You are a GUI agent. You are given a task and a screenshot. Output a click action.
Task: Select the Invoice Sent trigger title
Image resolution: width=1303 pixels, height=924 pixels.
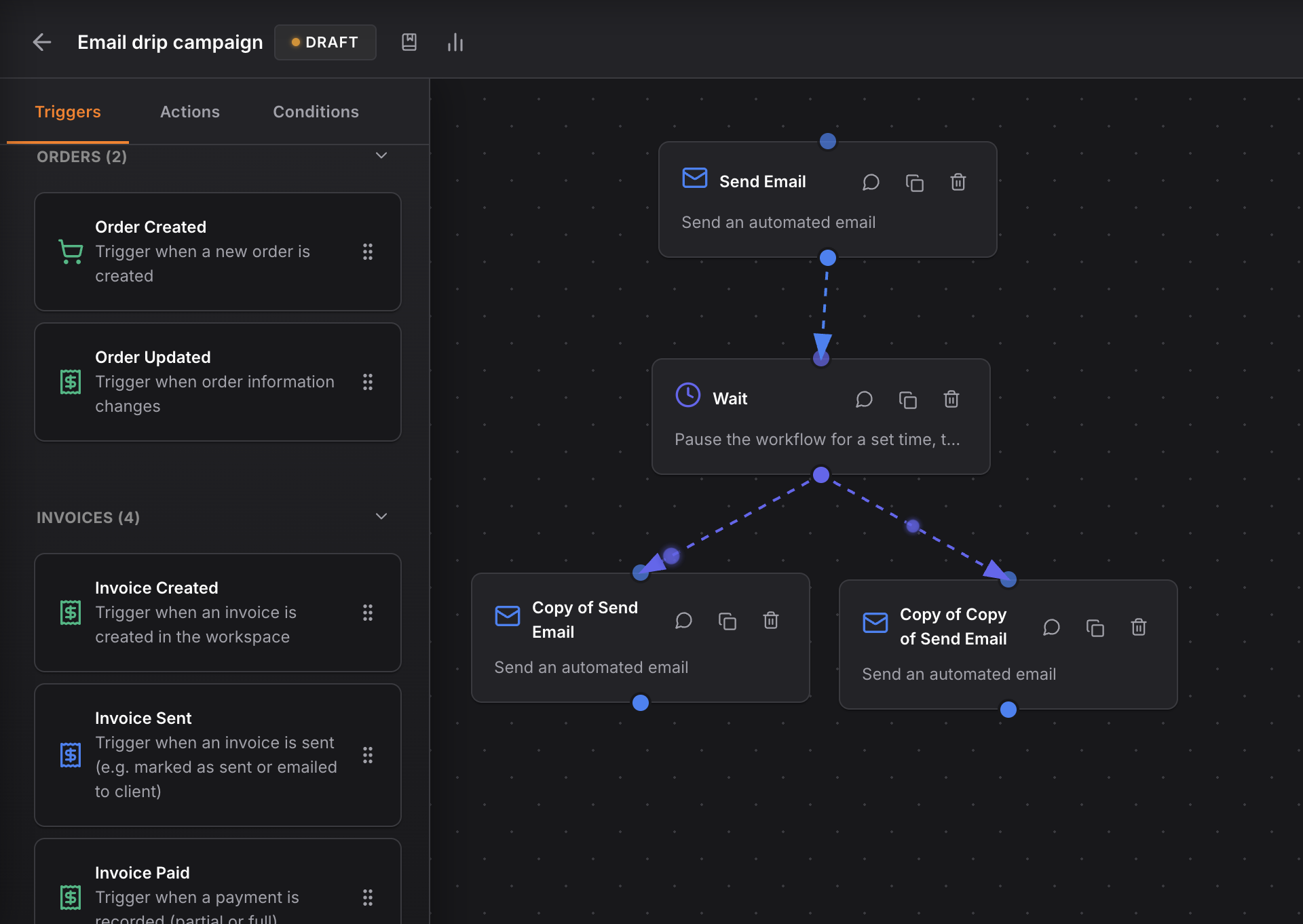tap(143, 718)
